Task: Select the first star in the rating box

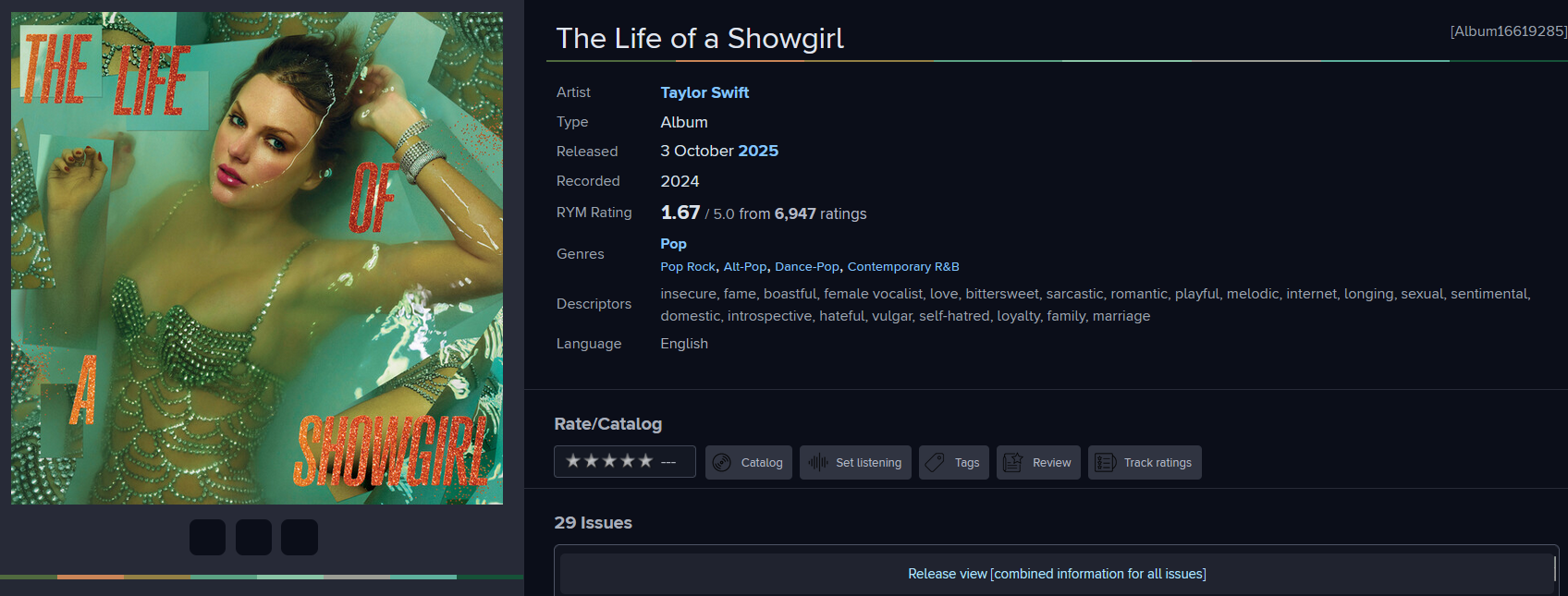Action: click(x=573, y=461)
